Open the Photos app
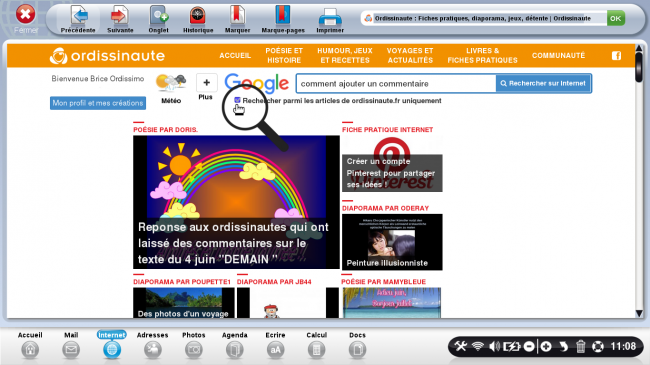Image resolution: width=650 pixels, height=365 pixels. [194, 345]
